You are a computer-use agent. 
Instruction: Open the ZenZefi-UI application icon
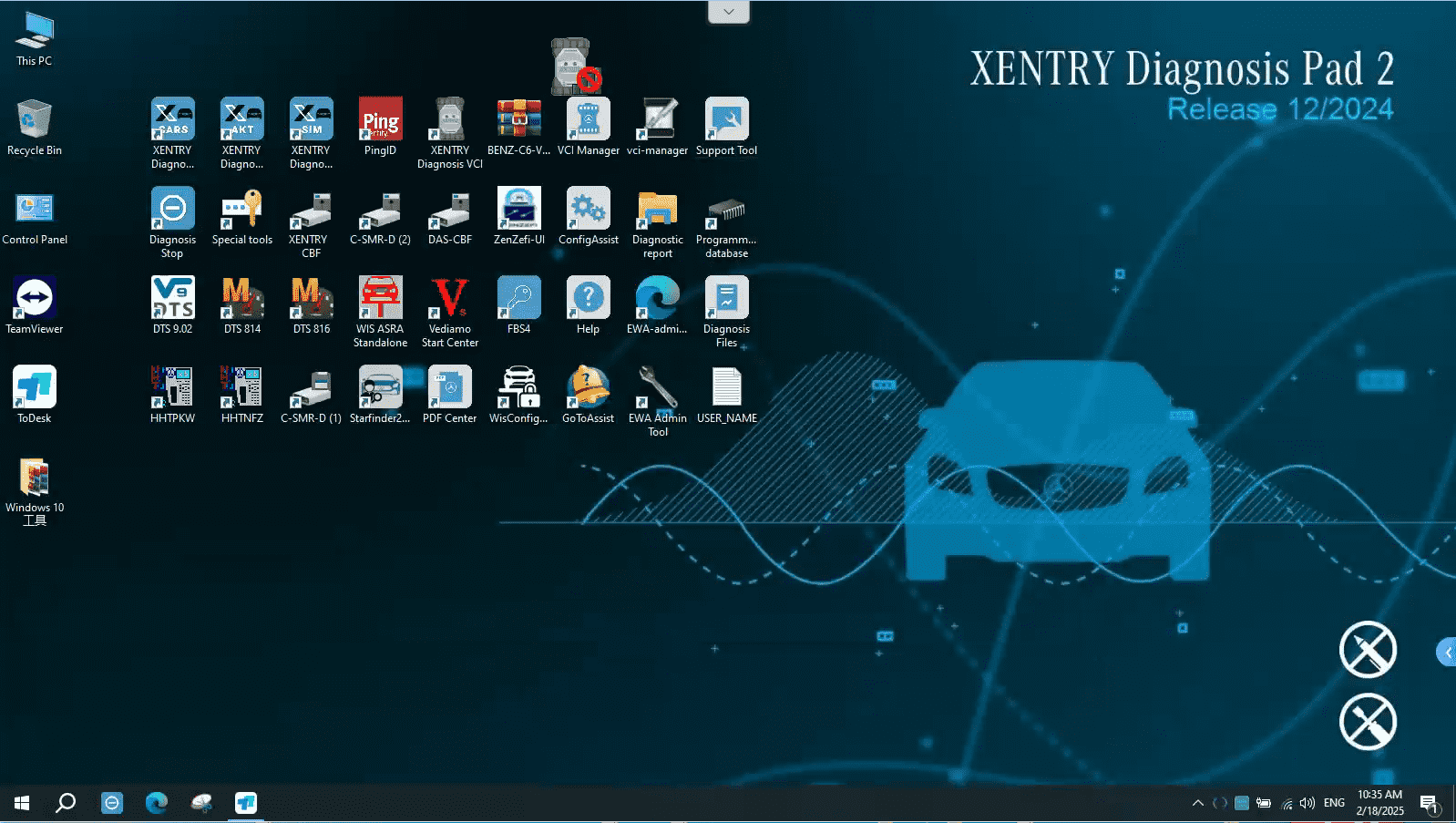(x=518, y=211)
